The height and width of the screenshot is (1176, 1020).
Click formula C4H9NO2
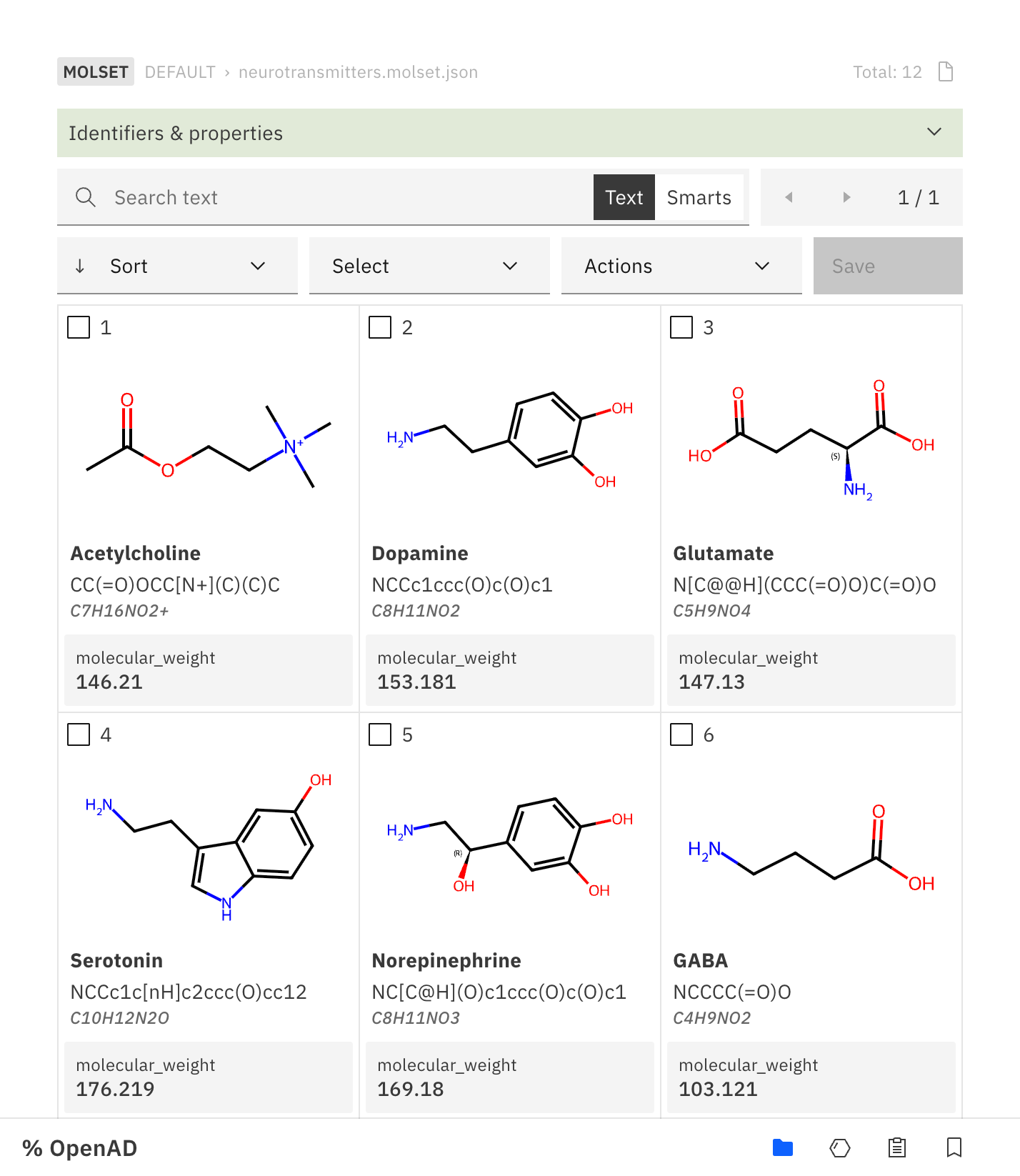[x=712, y=1018]
